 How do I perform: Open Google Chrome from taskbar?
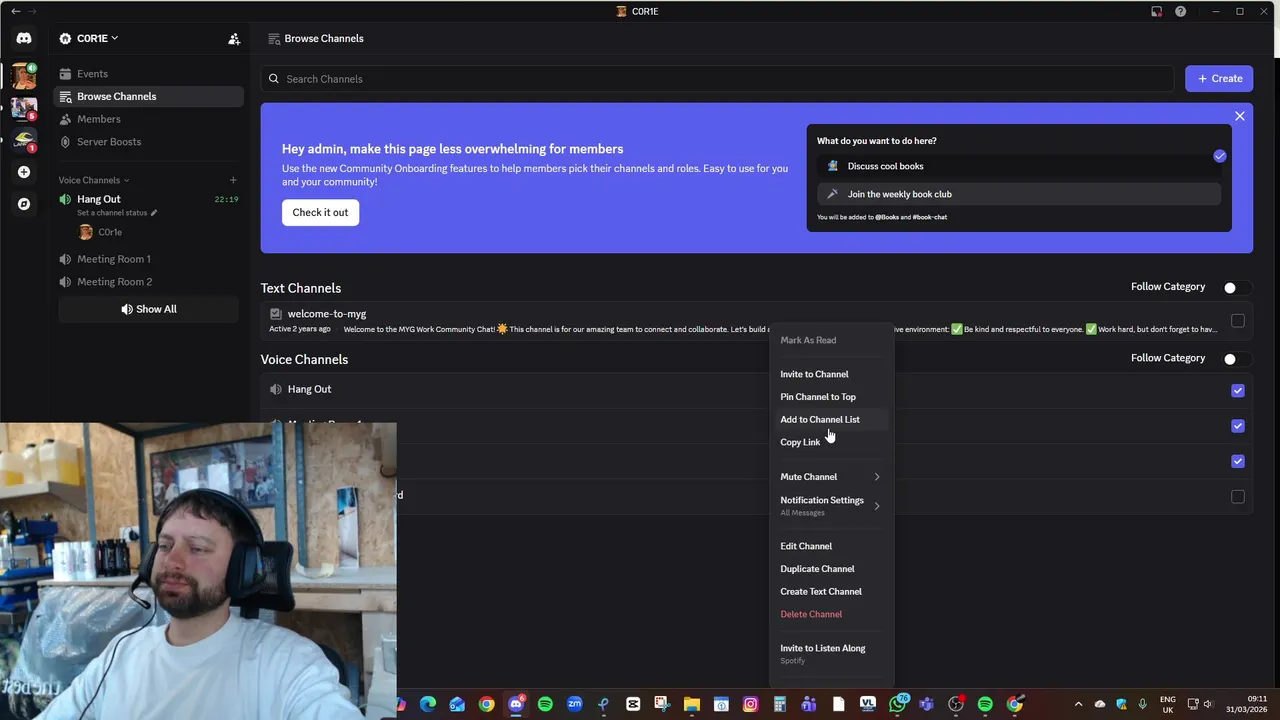click(x=486, y=705)
